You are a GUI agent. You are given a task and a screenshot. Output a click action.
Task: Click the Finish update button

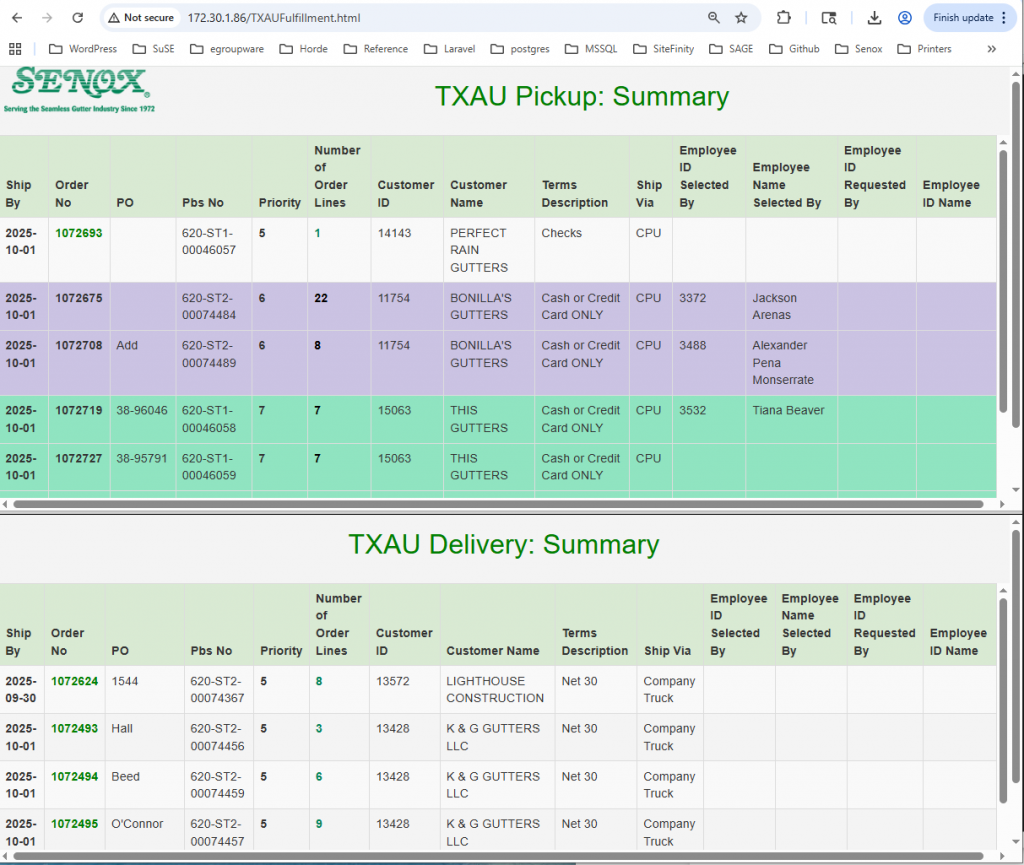click(963, 18)
